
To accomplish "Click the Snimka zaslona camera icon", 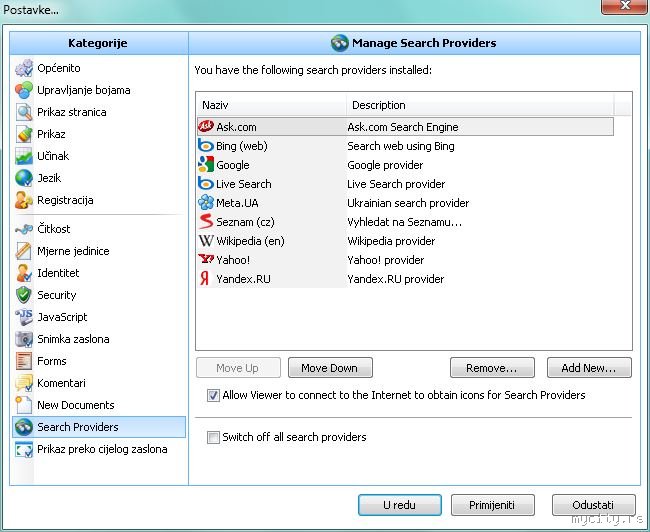I will (24, 339).
